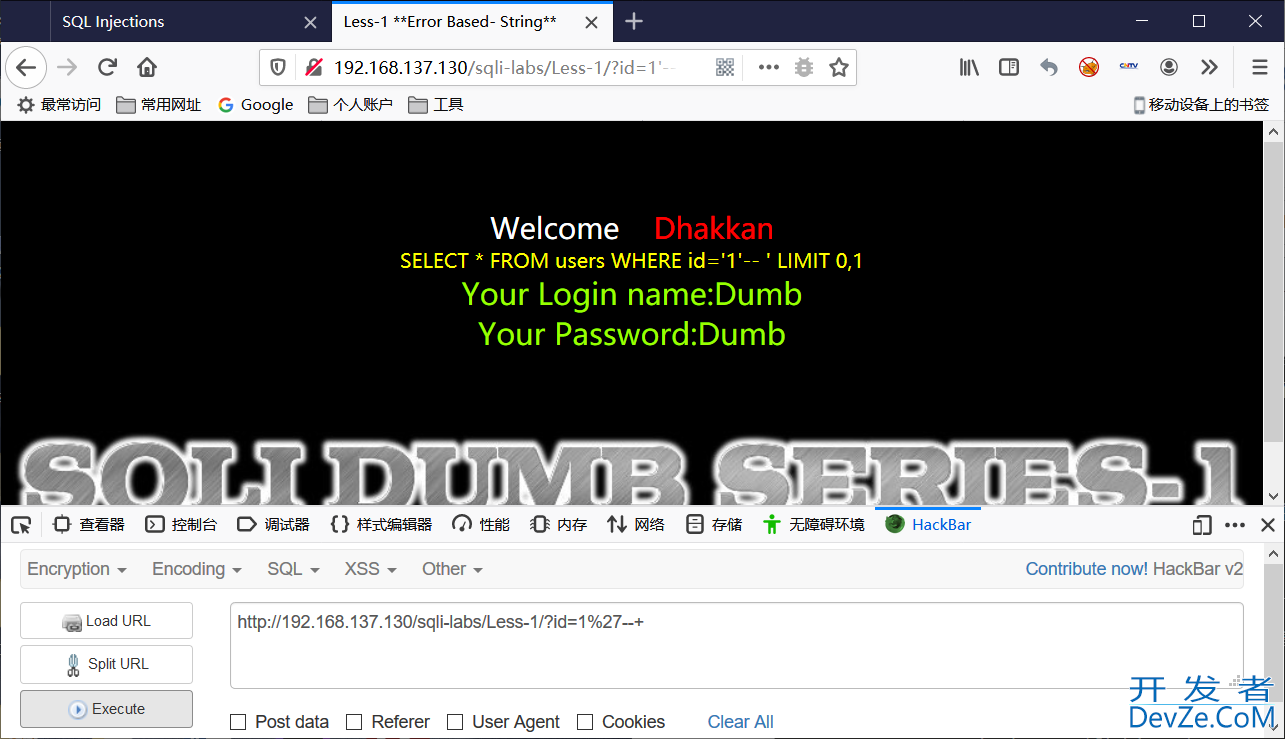Expand HackBar Other dropdown
The image size is (1285, 739).
tap(452, 569)
